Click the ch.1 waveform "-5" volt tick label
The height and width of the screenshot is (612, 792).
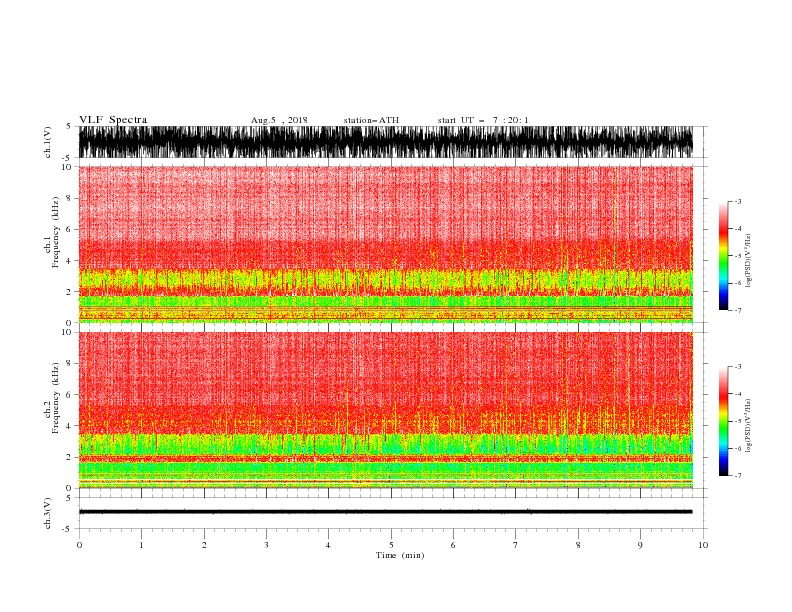coord(68,158)
